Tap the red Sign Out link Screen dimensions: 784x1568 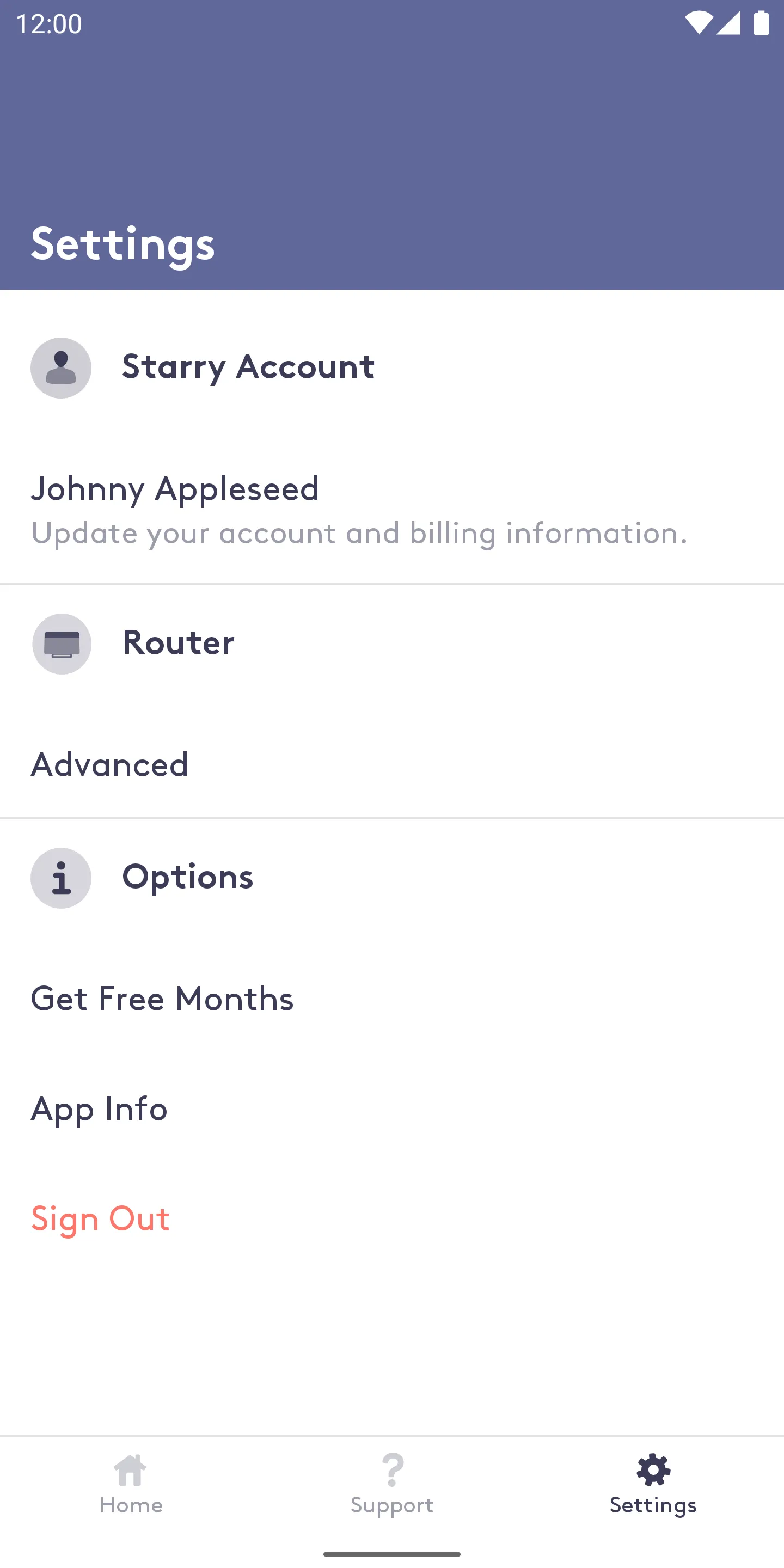100,1219
